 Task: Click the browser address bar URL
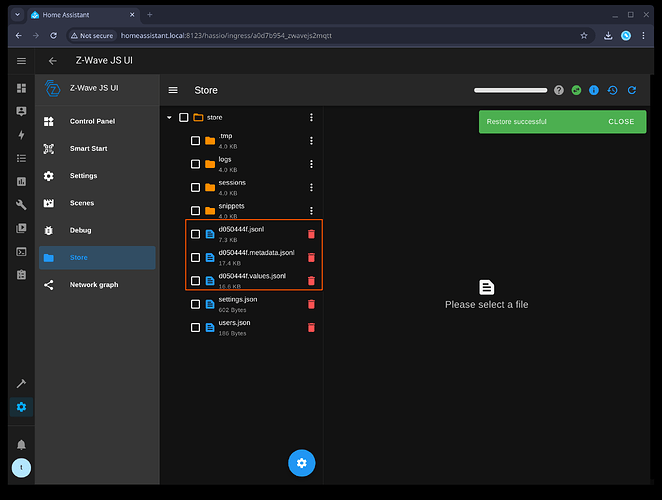226,35
